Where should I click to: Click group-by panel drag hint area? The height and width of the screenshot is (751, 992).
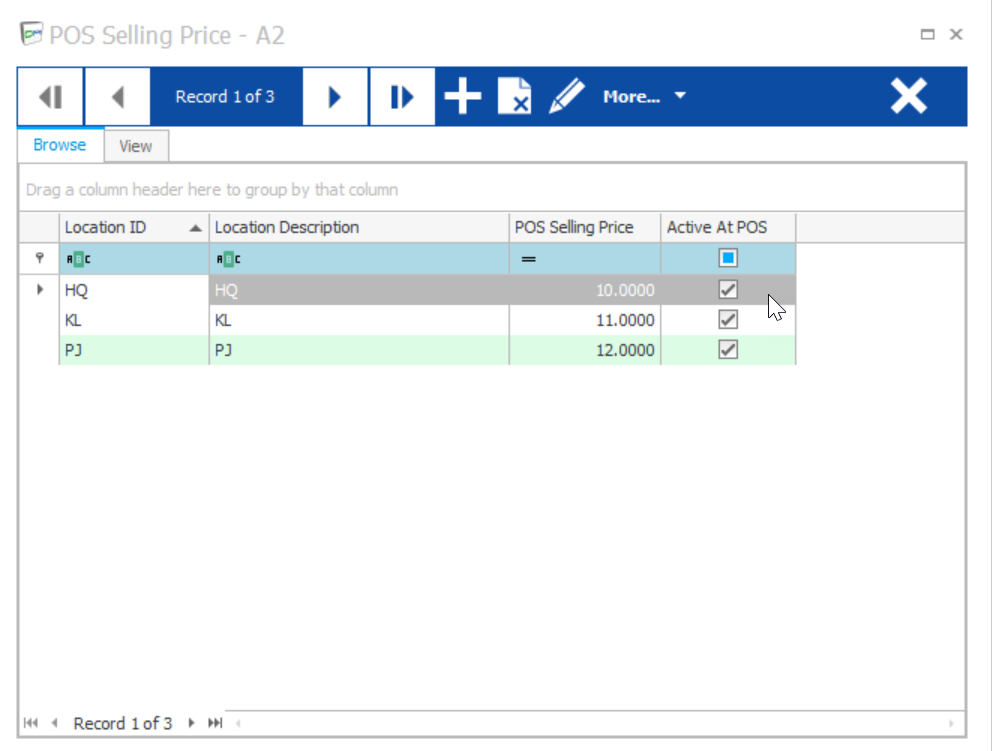[492, 189]
